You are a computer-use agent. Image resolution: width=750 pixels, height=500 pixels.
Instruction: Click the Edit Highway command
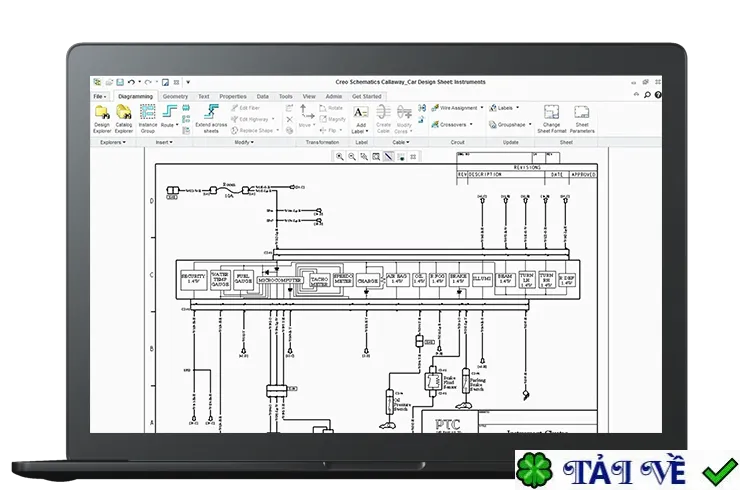click(250, 119)
